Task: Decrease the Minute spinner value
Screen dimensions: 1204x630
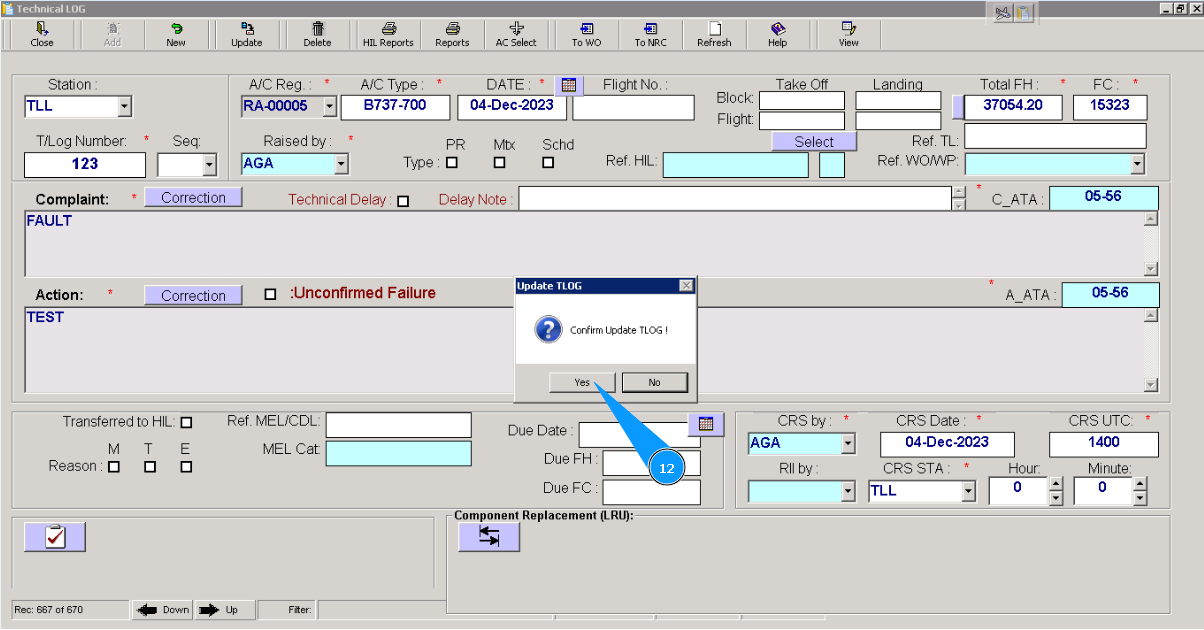Action: pos(1141,498)
